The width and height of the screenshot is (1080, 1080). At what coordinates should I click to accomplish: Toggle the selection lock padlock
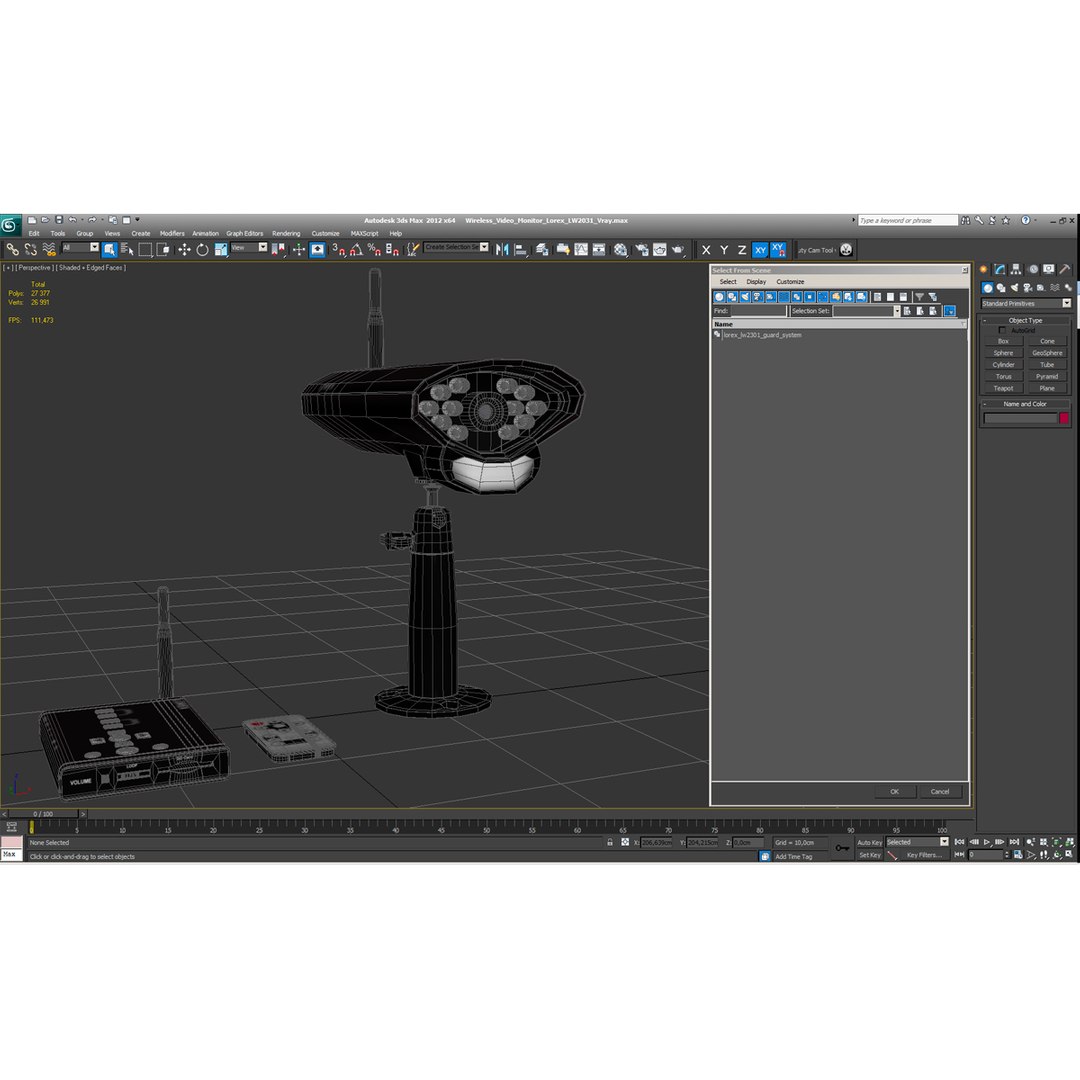pyautogui.click(x=610, y=842)
